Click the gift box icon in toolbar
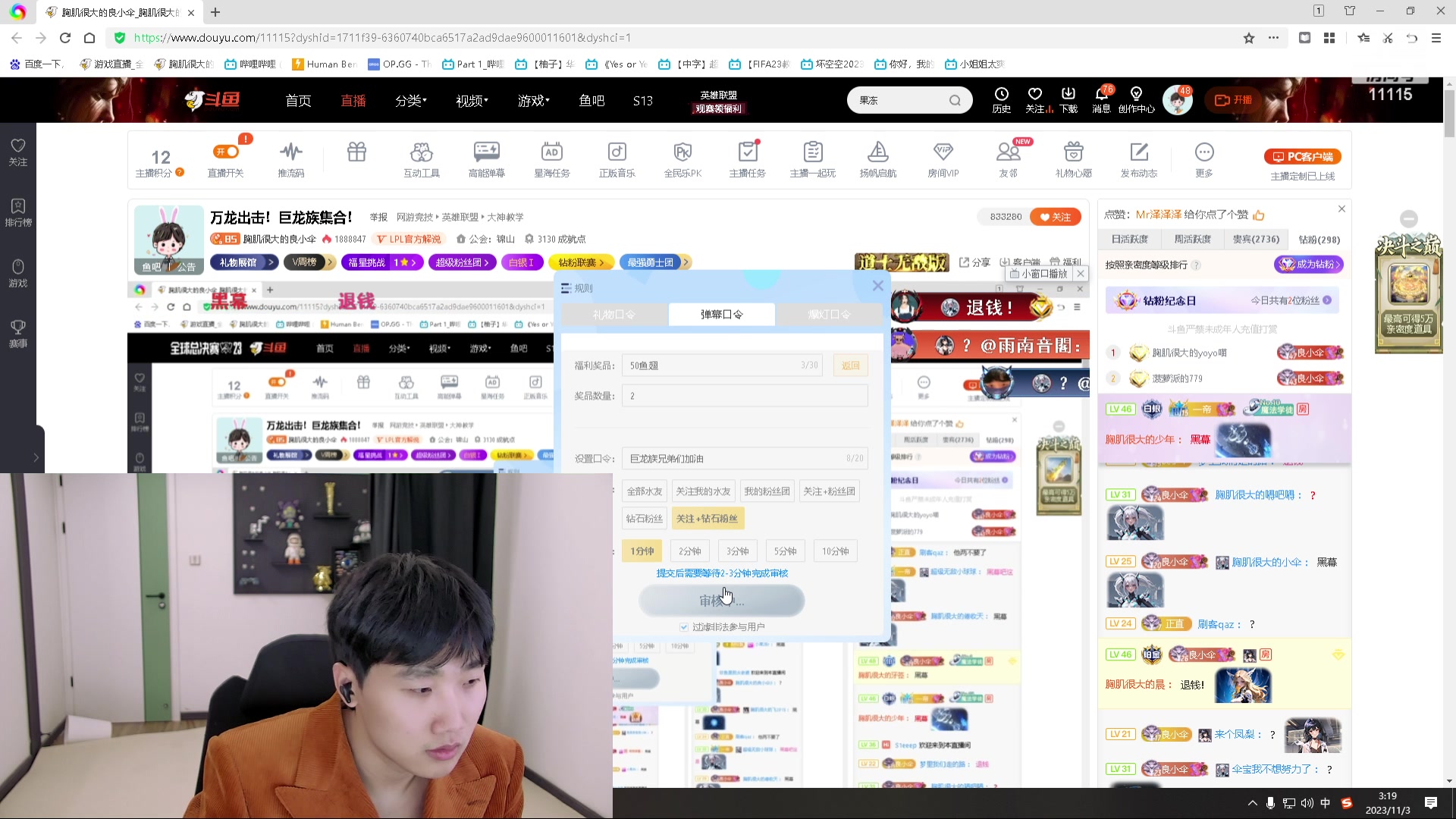1456x819 pixels. click(x=356, y=152)
